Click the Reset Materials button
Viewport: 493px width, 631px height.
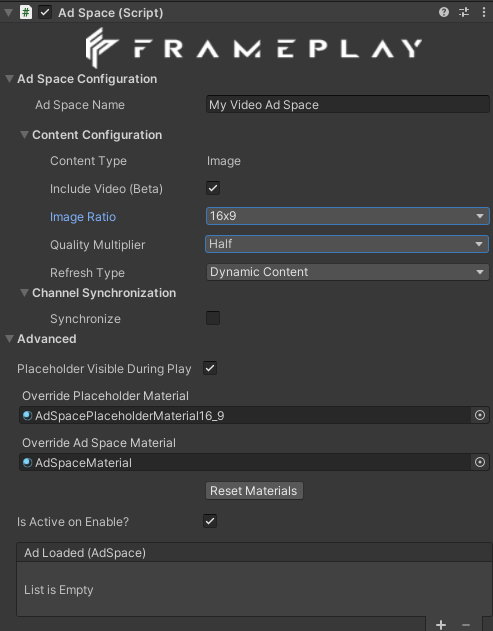254,491
